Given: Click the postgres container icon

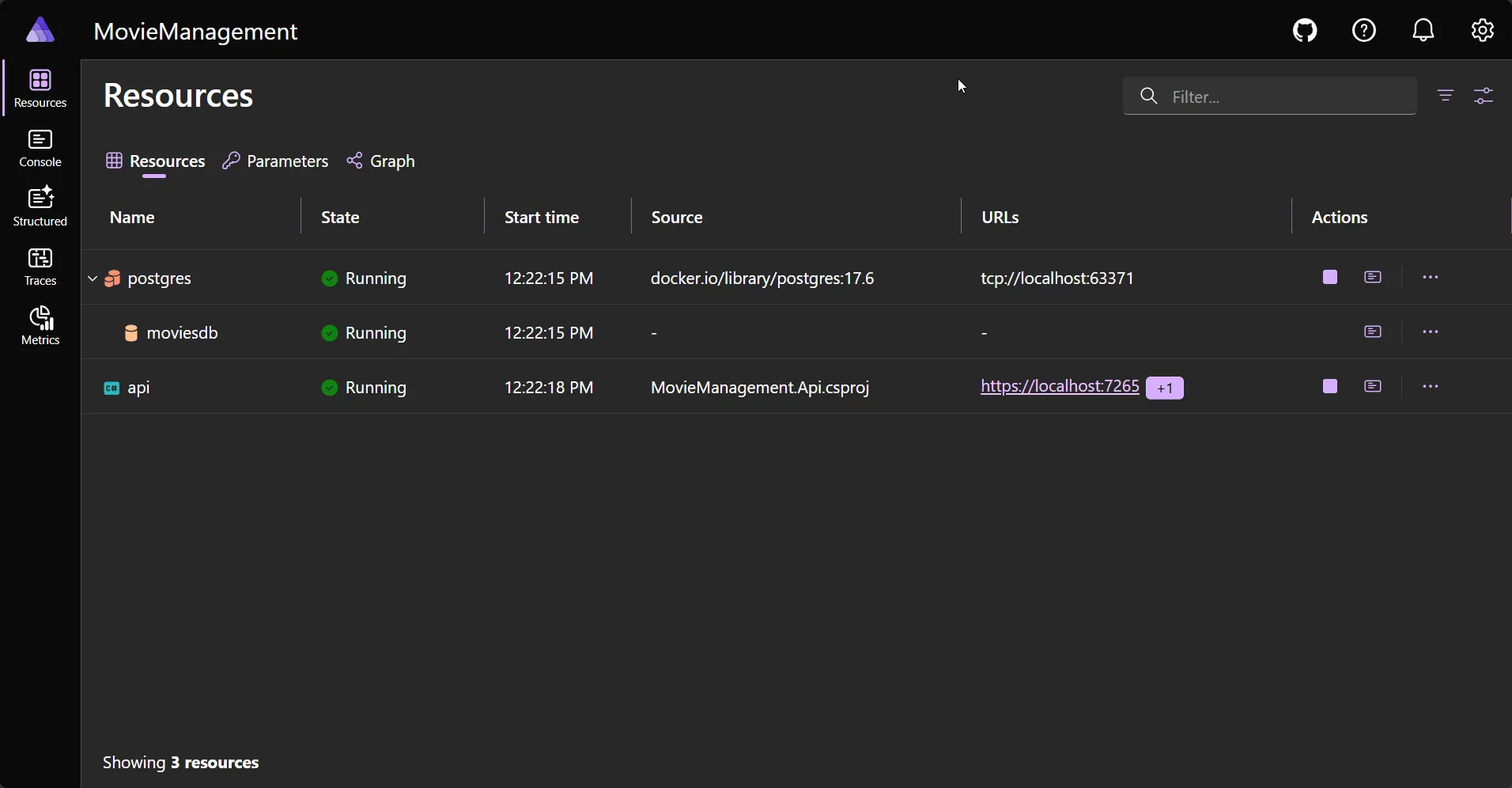Looking at the screenshot, I should pyautogui.click(x=113, y=278).
